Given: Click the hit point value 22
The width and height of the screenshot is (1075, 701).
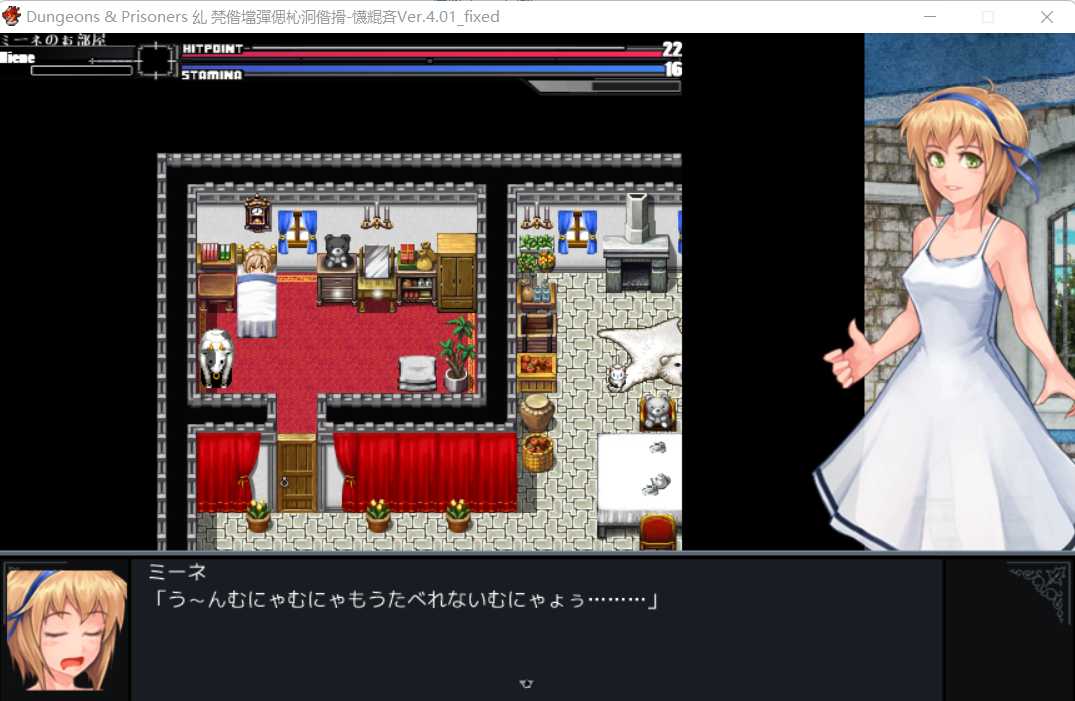Looking at the screenshot, I should coord(672,49).
